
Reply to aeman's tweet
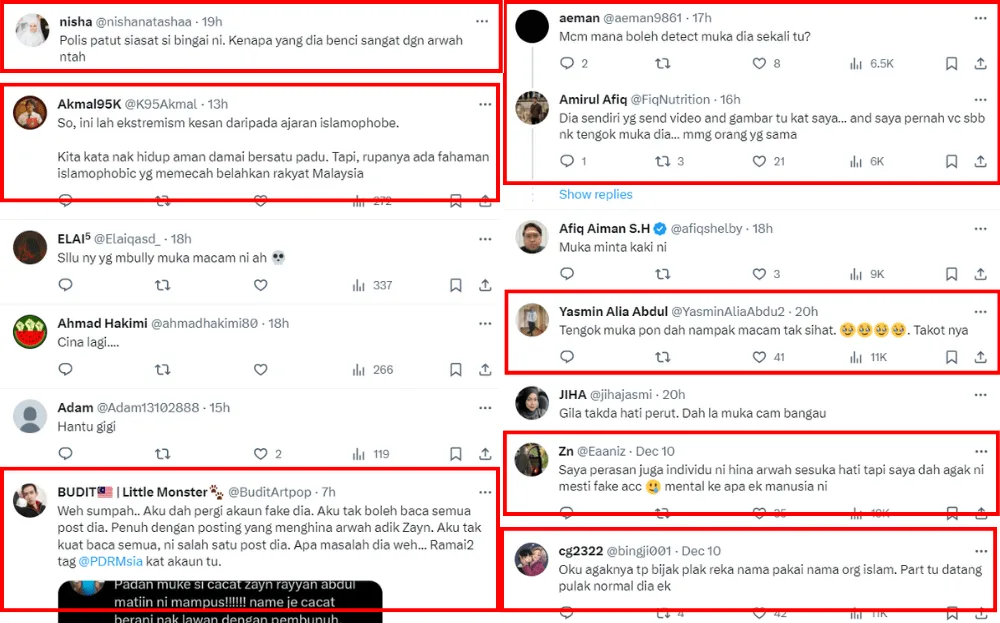point(567,63)
